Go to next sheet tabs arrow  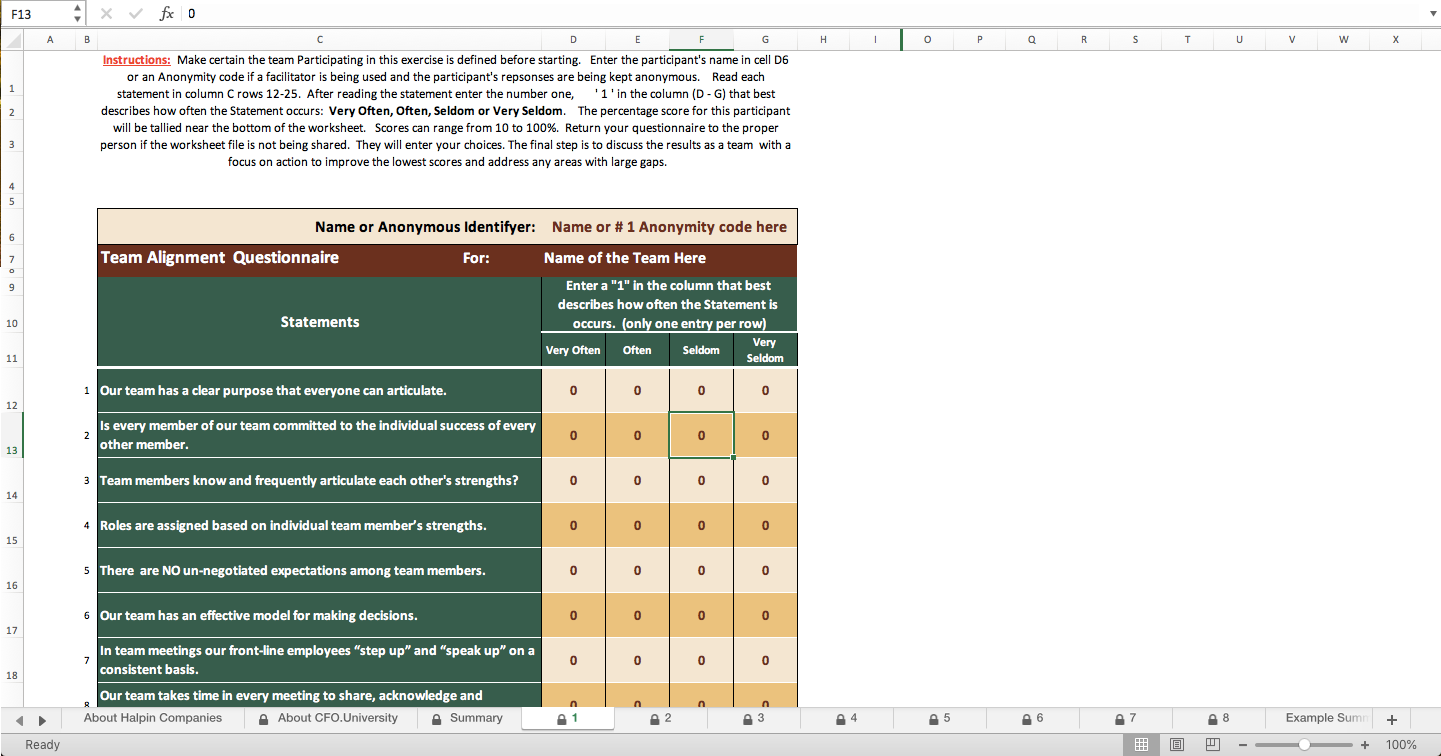coord(43,720)
